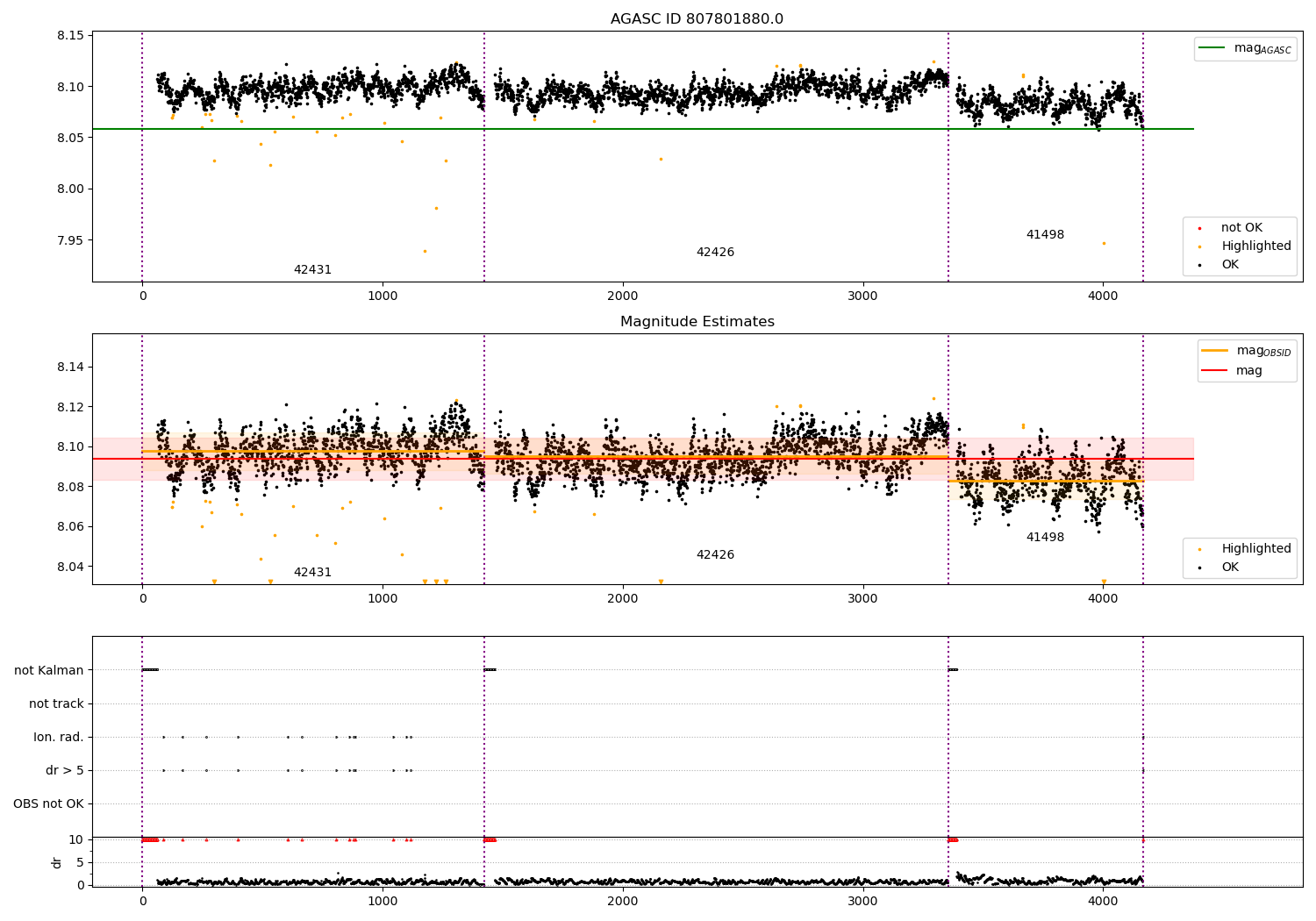Click the plot title AGASC ID 807801880.0
The image size is (1316, 921).
[x=697, y=19]
